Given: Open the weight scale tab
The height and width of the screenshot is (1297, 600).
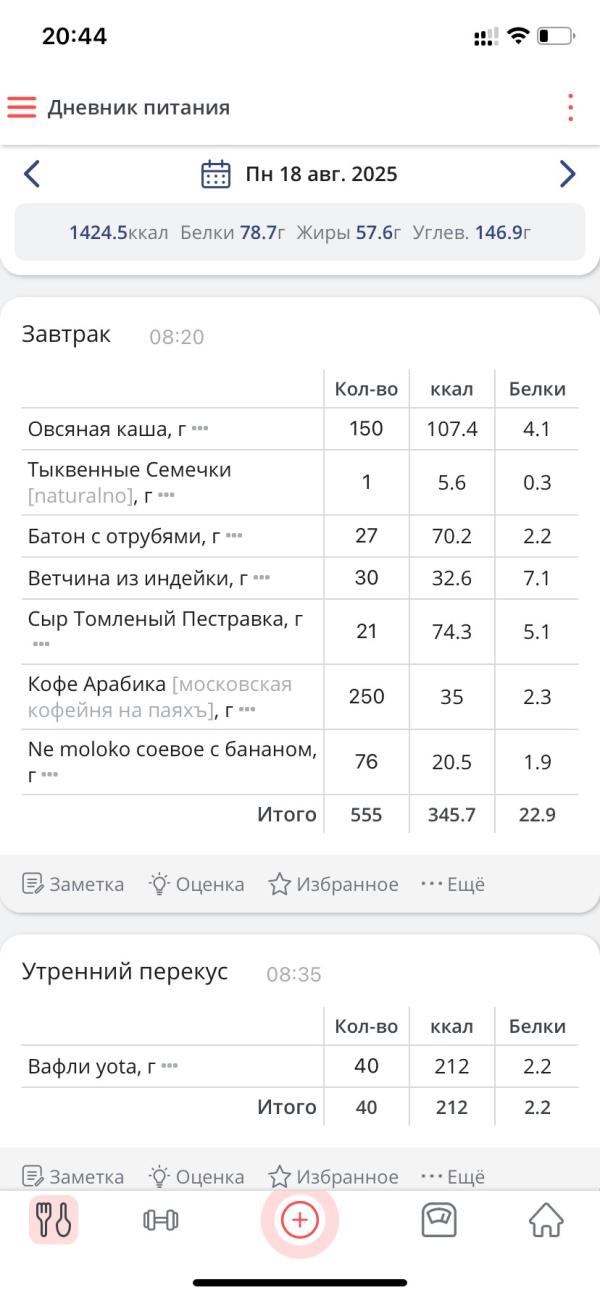Looking at the screenshot, I should click(x=439, y=1220).
